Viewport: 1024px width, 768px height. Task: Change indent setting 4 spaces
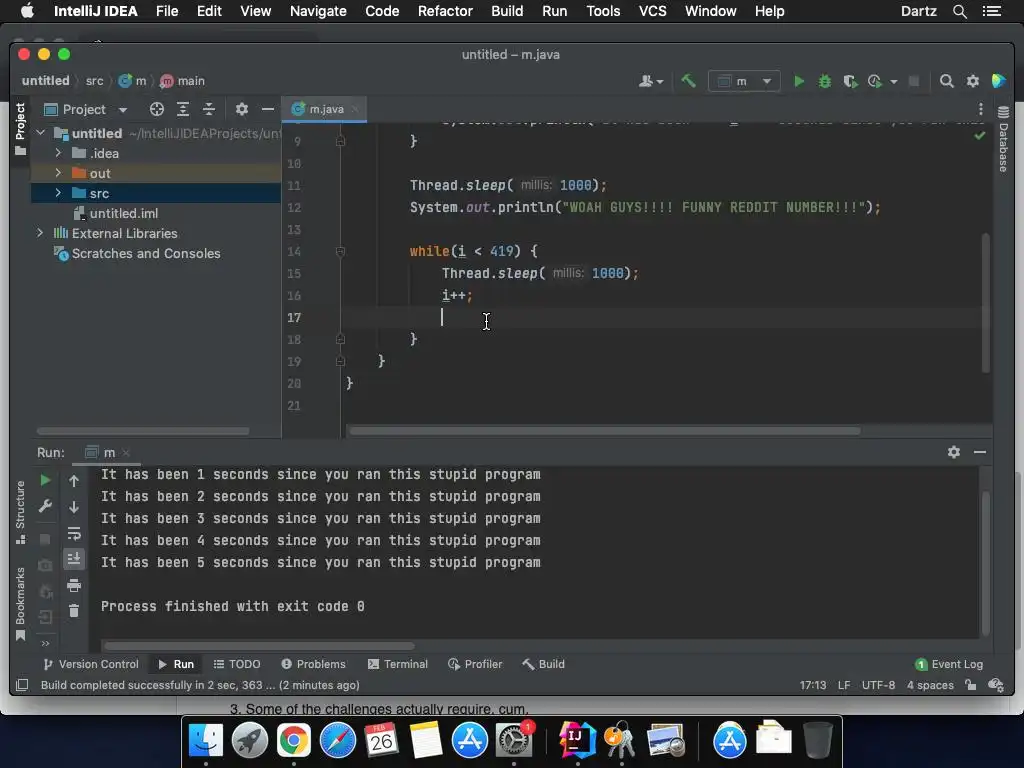(930, 685)
